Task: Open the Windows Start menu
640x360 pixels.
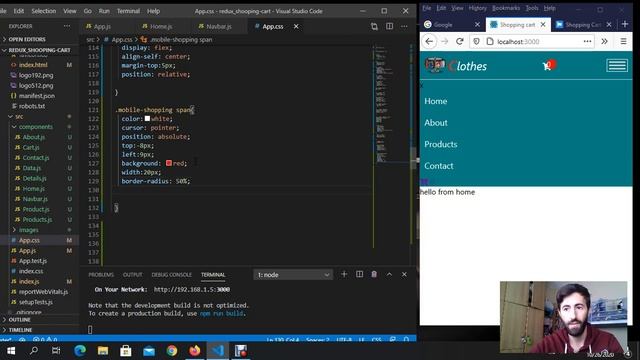Action: point(11,351)
